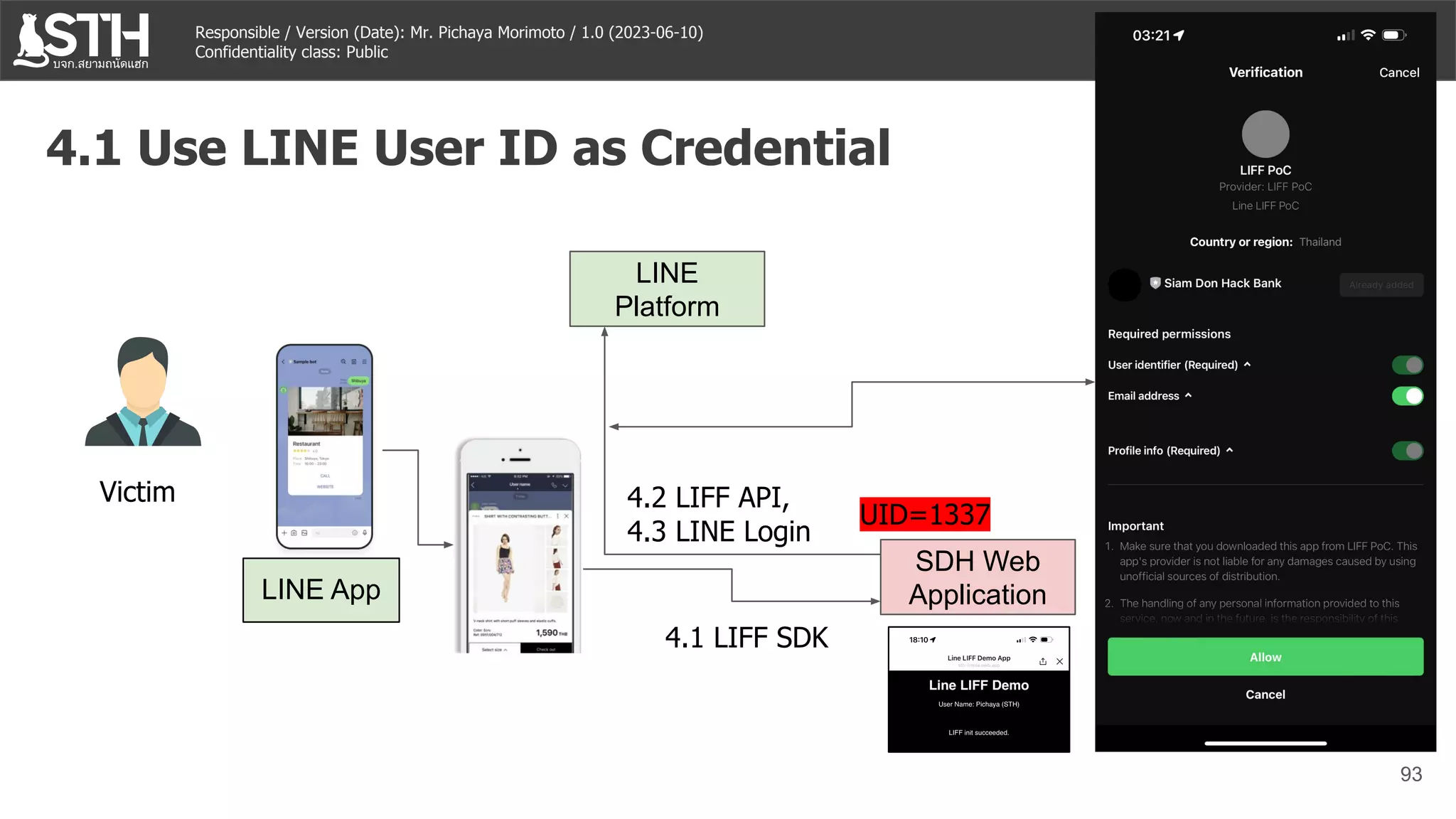This screenshot has width=1456, height=819.
Task: Click the LINE Platform box
Action: (x=667, y=289)
